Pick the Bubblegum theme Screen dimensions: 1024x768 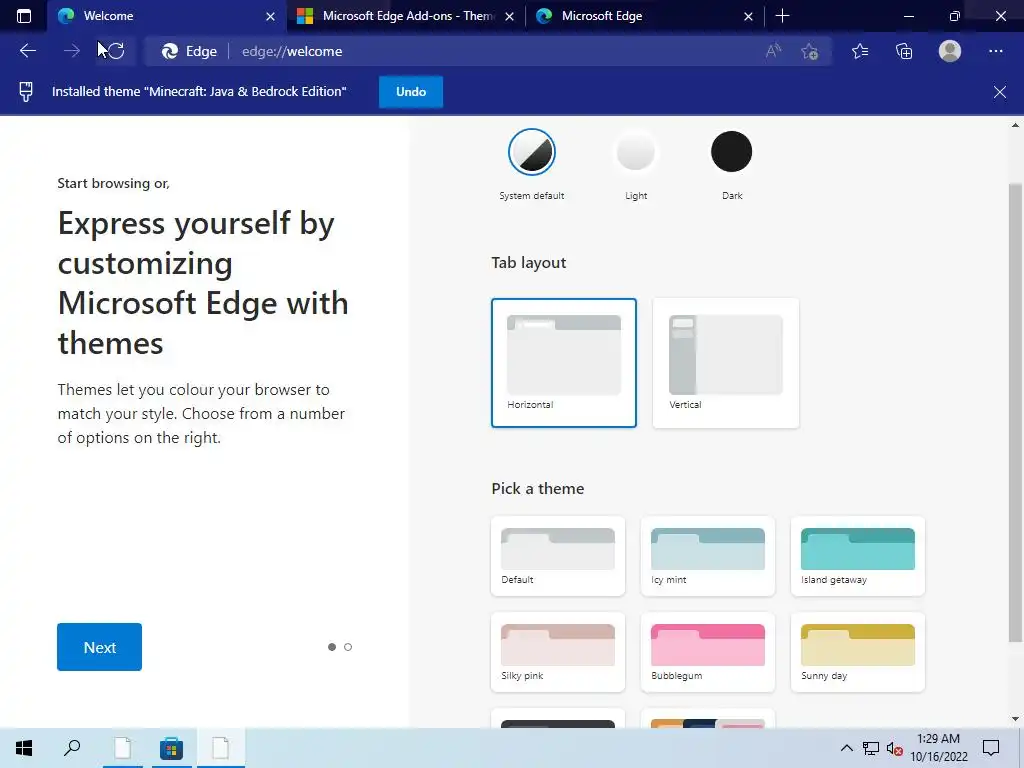point(708,652)
